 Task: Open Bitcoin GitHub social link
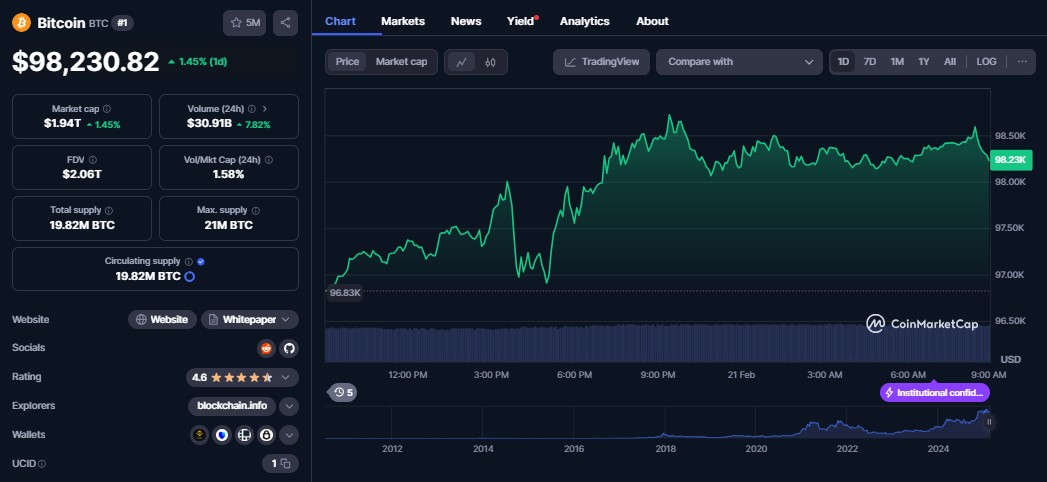288,348
